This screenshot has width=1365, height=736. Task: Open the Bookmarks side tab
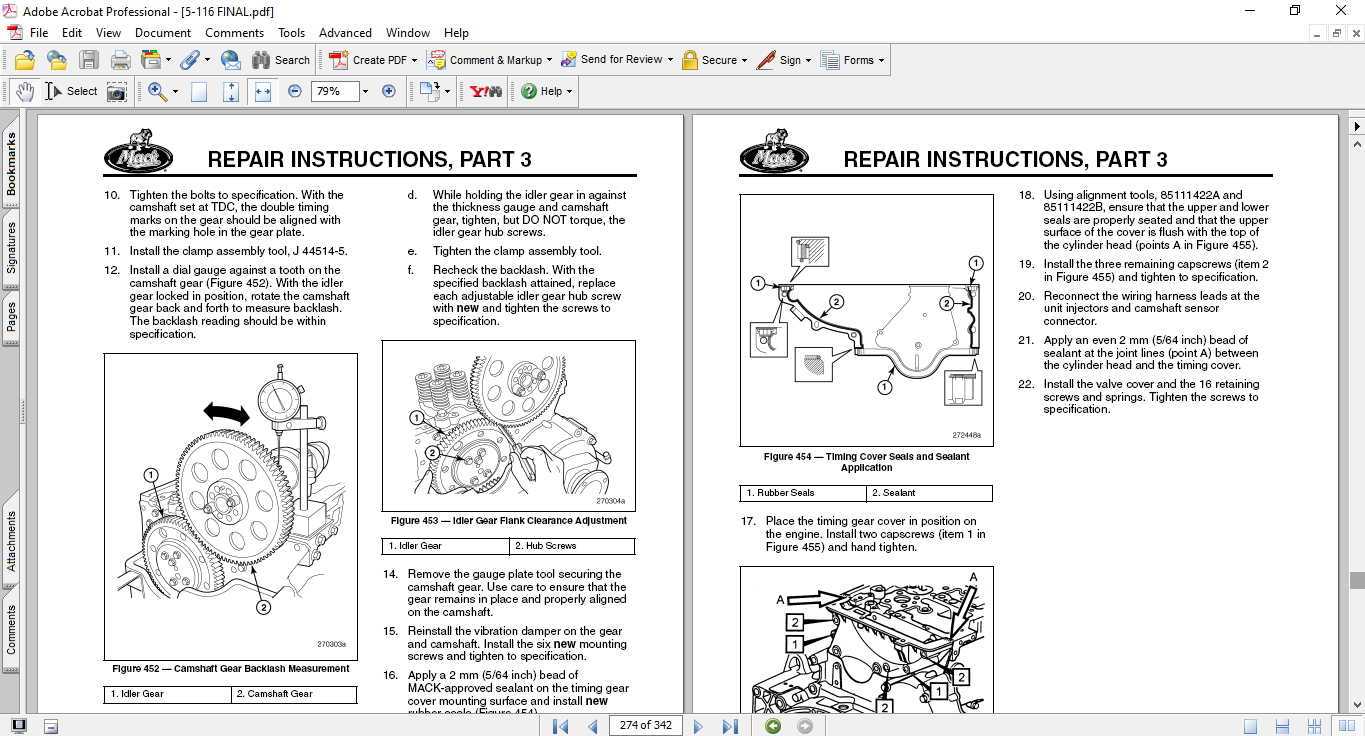click(x=11, y=165)
